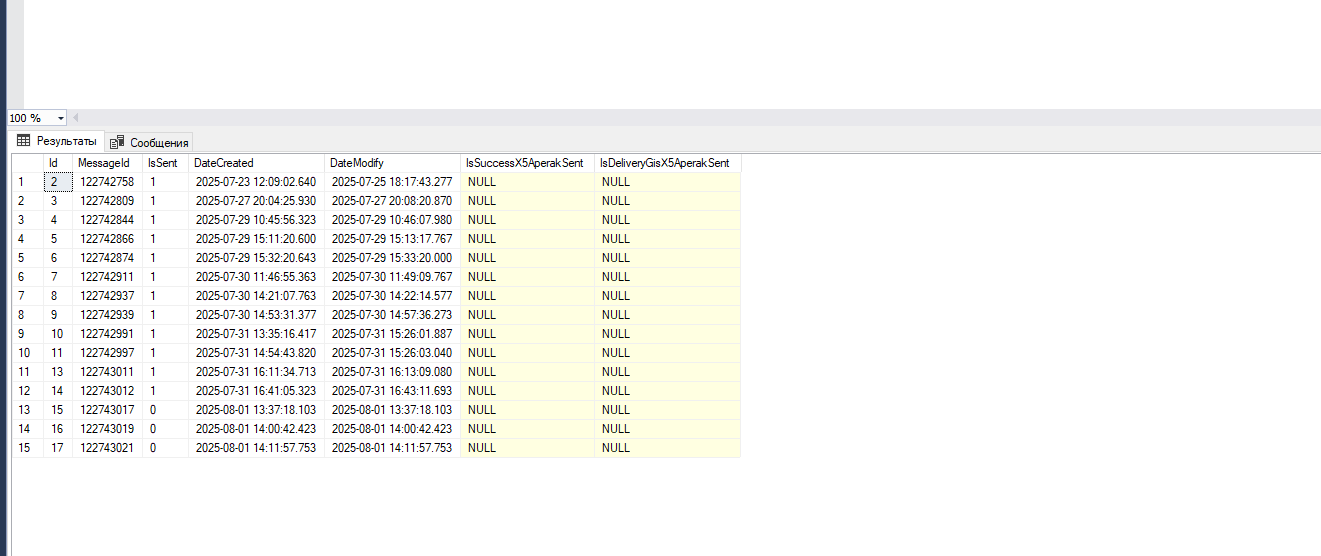The width and height of the screenshot is (1321, 556).
Task: Click MessageId cell 122743011
Action: coord(108,372)
